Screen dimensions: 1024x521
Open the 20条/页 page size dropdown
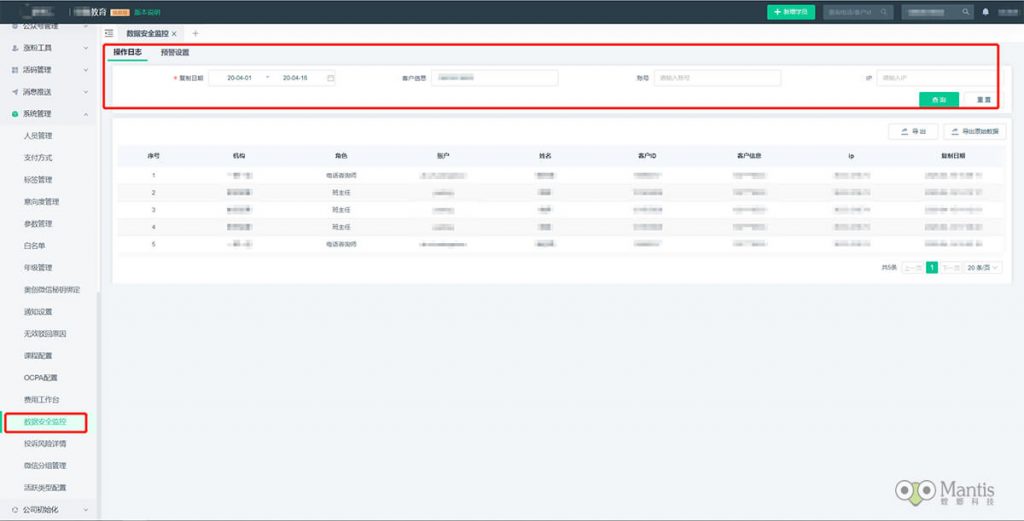(x=983, y=268)
